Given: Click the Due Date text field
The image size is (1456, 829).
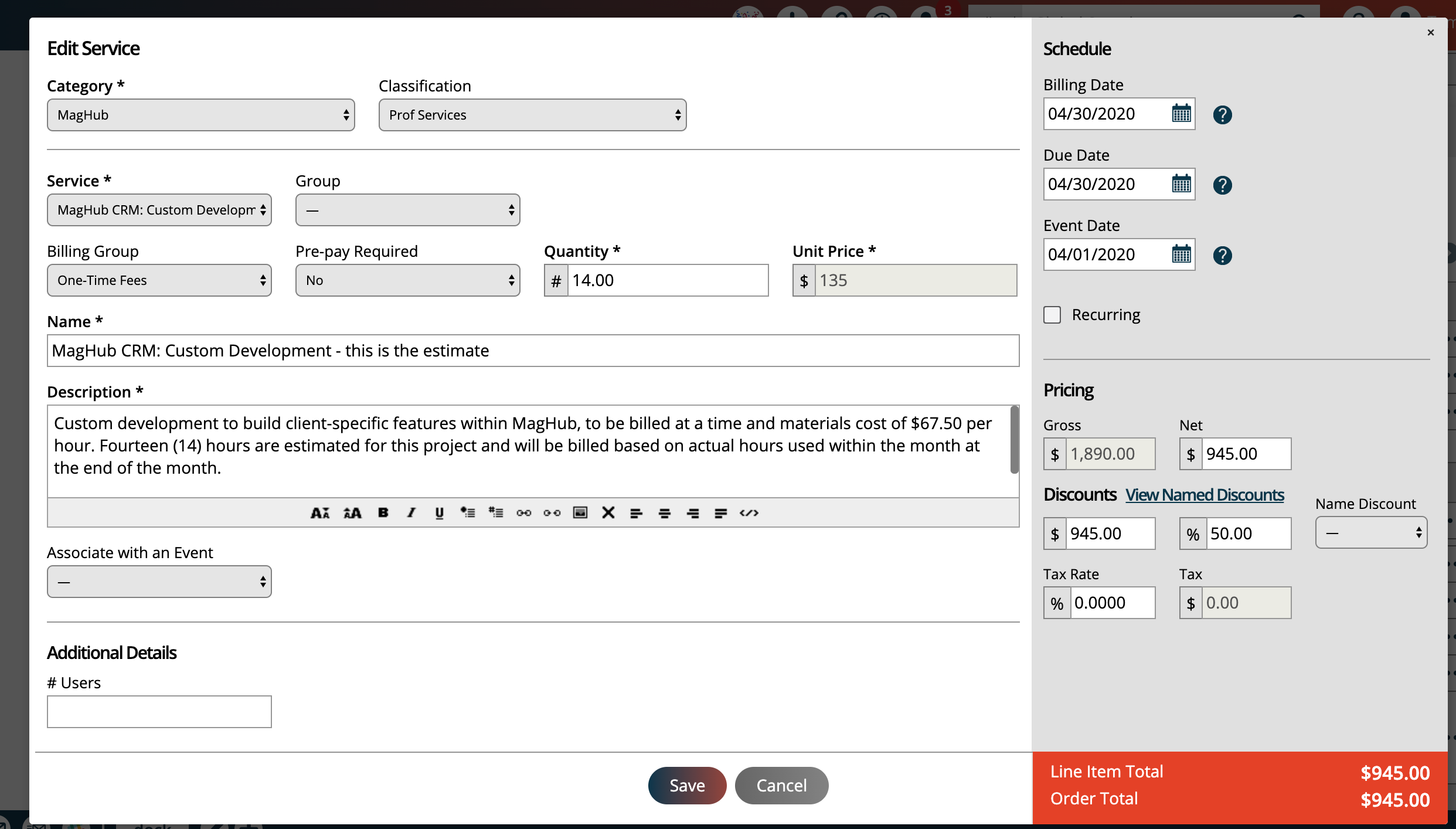Looking at the screenshot, I should [x=1107, y=184].
